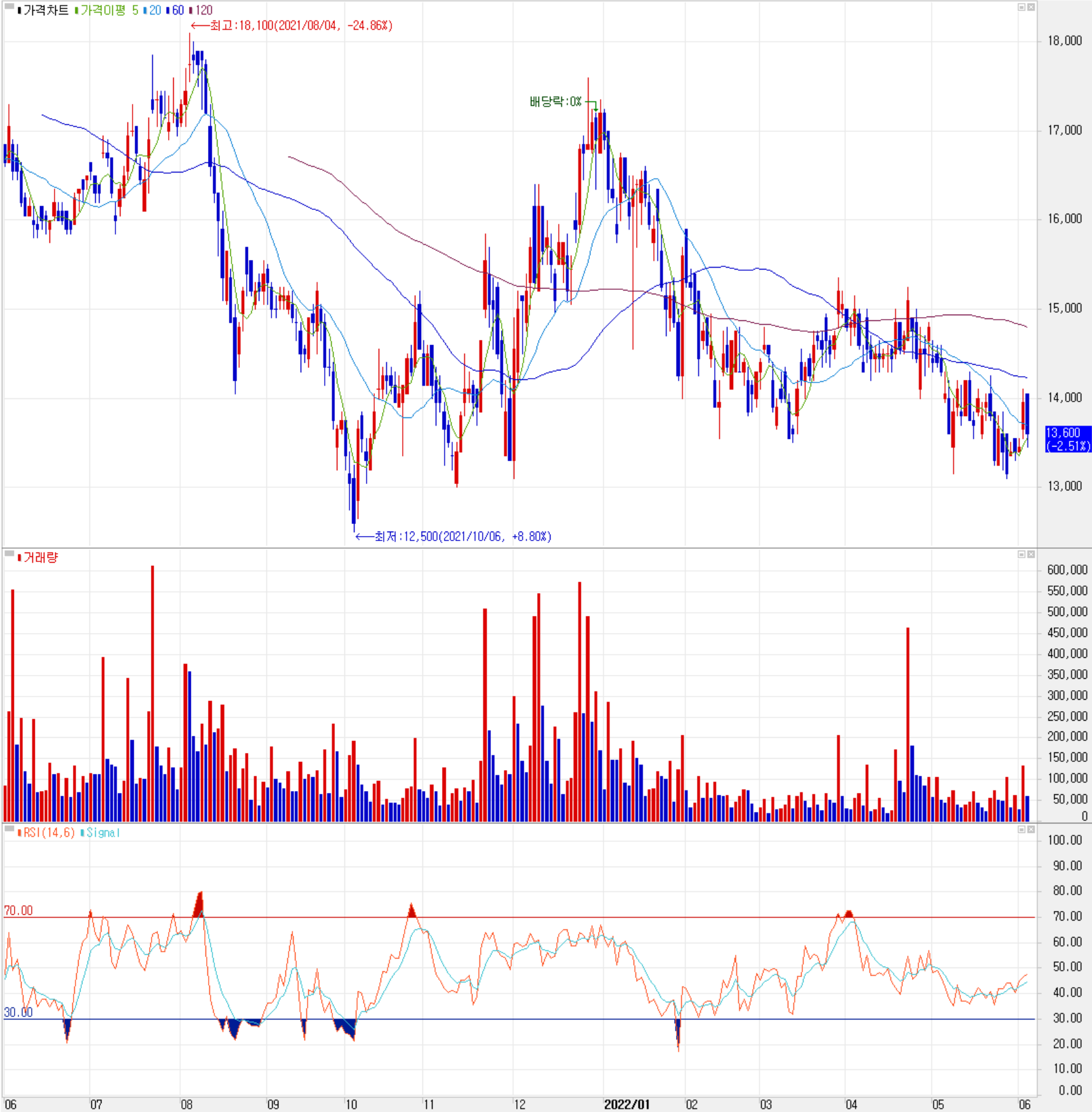Close the RSI indicator panel

pos(1031,830)
